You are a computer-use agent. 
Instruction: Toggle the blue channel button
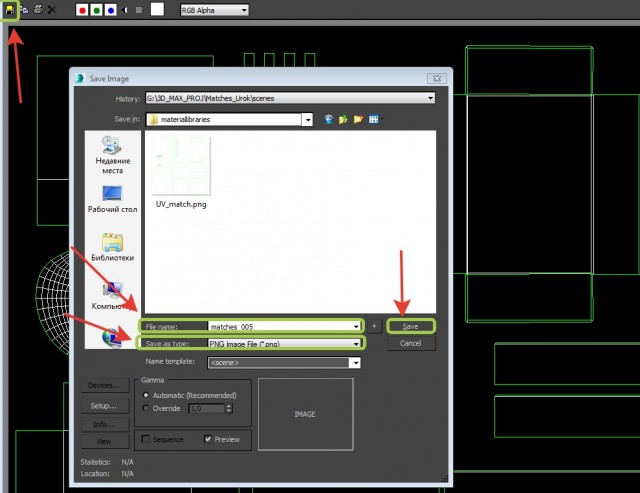tap(110, 9)
